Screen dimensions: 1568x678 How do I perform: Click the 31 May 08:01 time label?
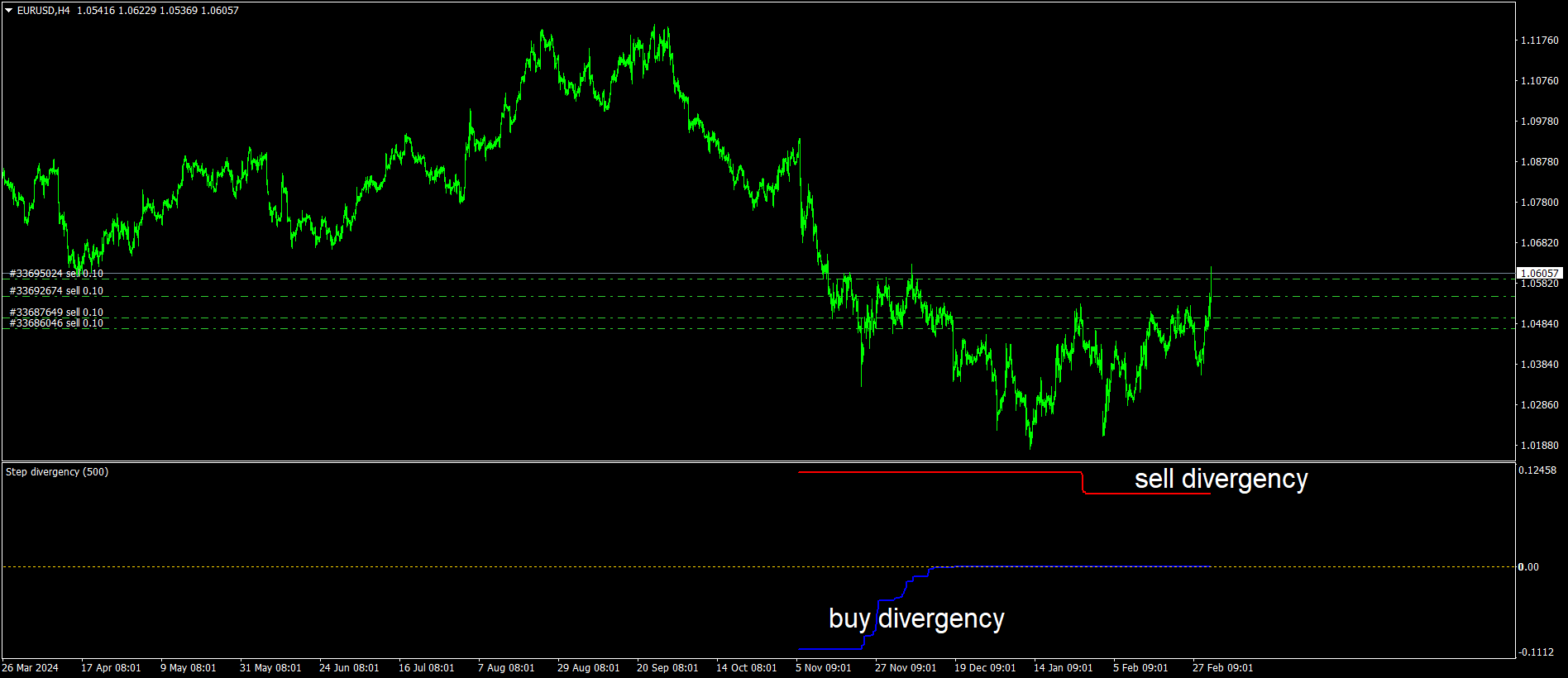(270, 668)
